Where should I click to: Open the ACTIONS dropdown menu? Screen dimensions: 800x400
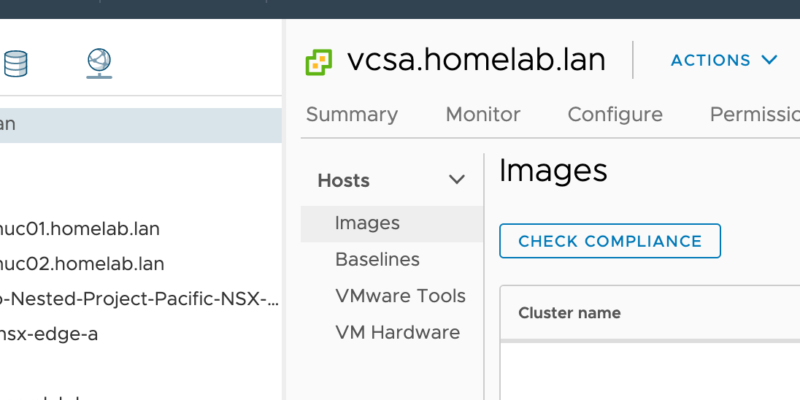tap(724, 60)
